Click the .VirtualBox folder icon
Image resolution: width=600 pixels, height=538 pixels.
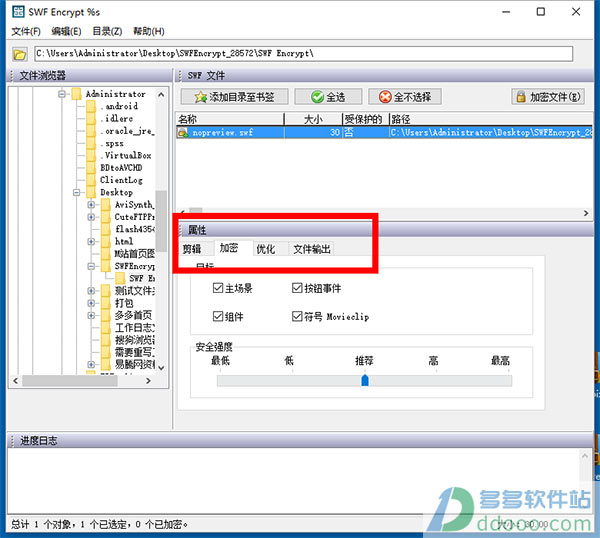pyautogui.click(x=91, y=156)
